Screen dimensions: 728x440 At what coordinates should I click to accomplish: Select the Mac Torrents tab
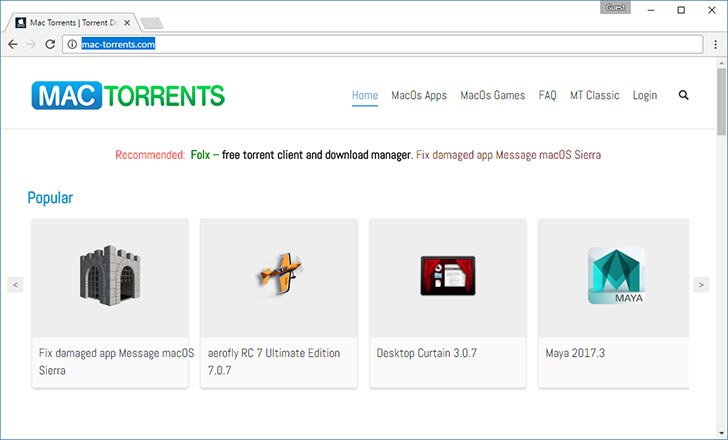(72, 22)
